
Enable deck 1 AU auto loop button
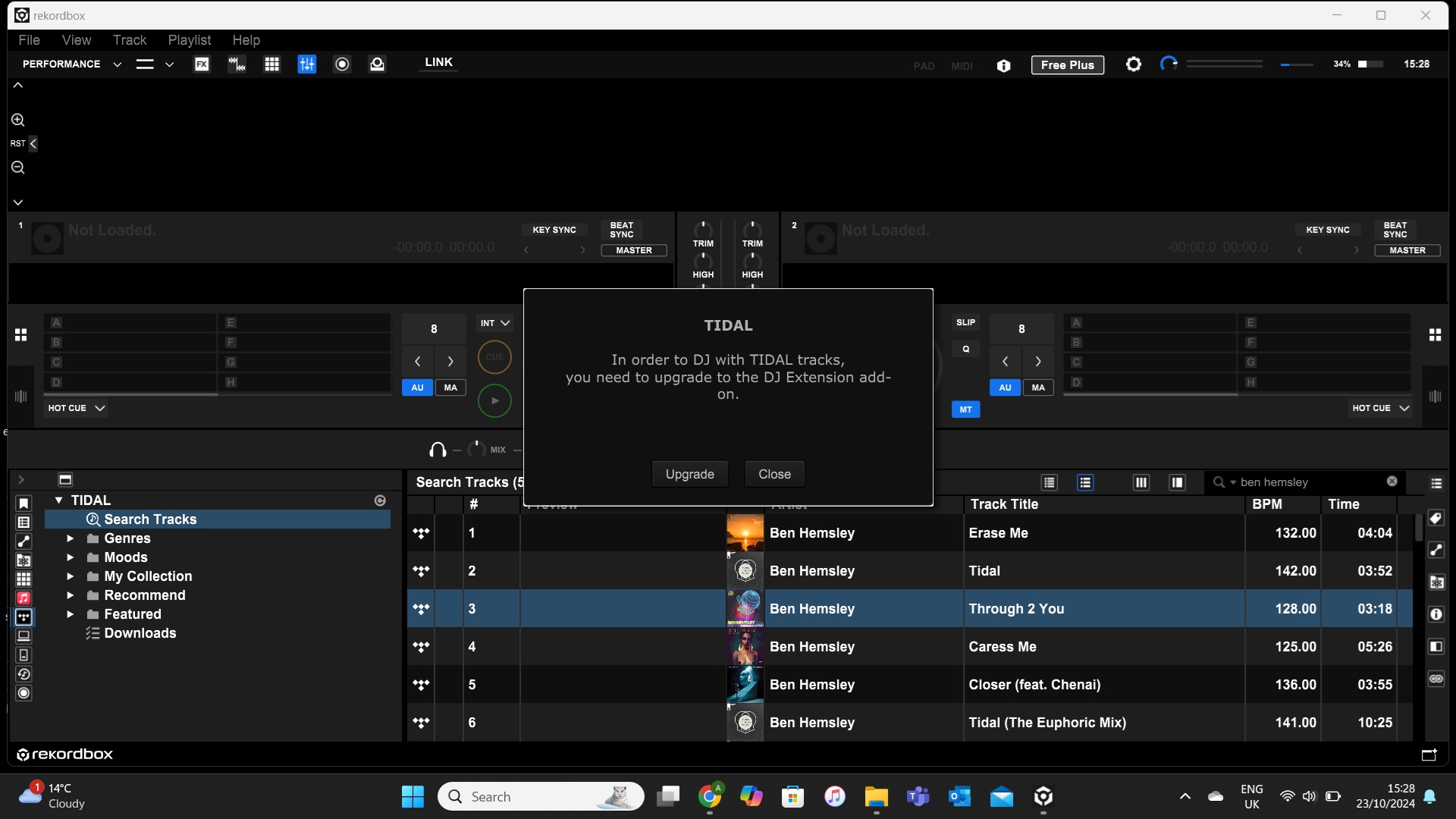[x=417, y=388]
